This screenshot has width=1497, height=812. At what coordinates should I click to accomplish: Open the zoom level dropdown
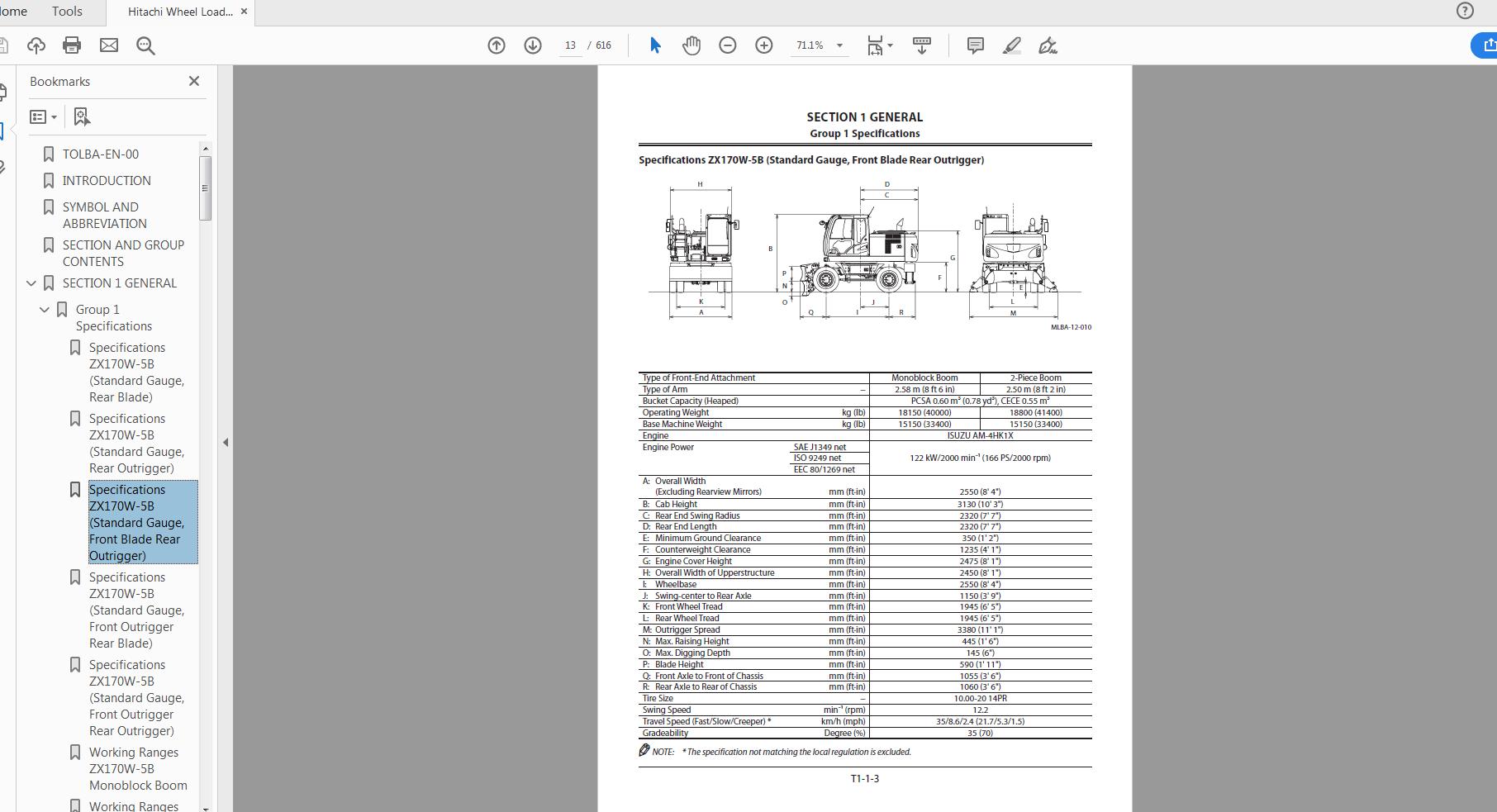click(x=839, y=45)
